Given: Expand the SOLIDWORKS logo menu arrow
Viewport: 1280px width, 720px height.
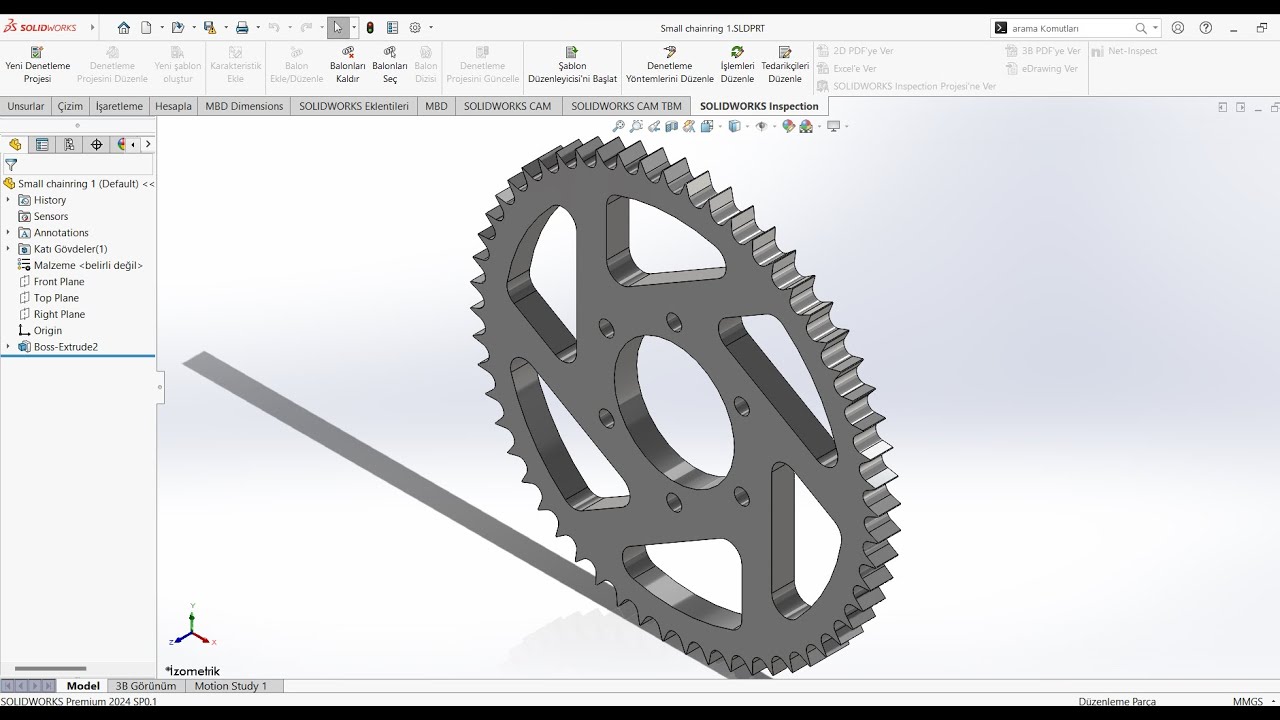Looking at the screenshot, I should (92, 28).
